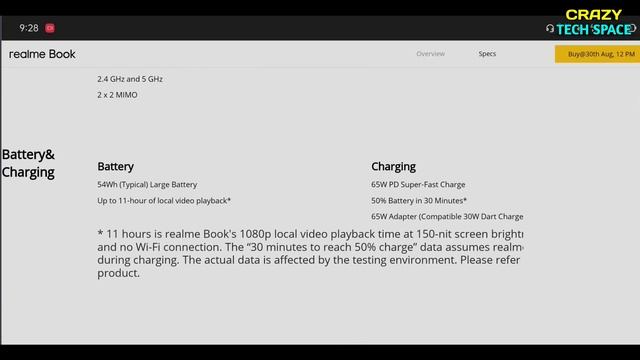Switch to the Specs tab
The image size is (640, 360).
(487, 54)
